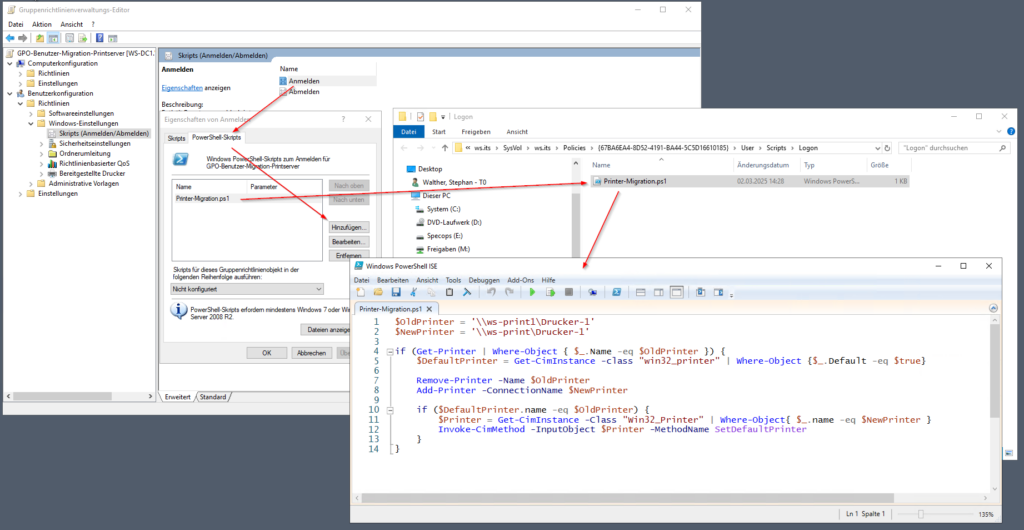Open the Tools menu in PowerShell ISE
The width and height of the screenshot is (1024, 530).
[453, 279]
